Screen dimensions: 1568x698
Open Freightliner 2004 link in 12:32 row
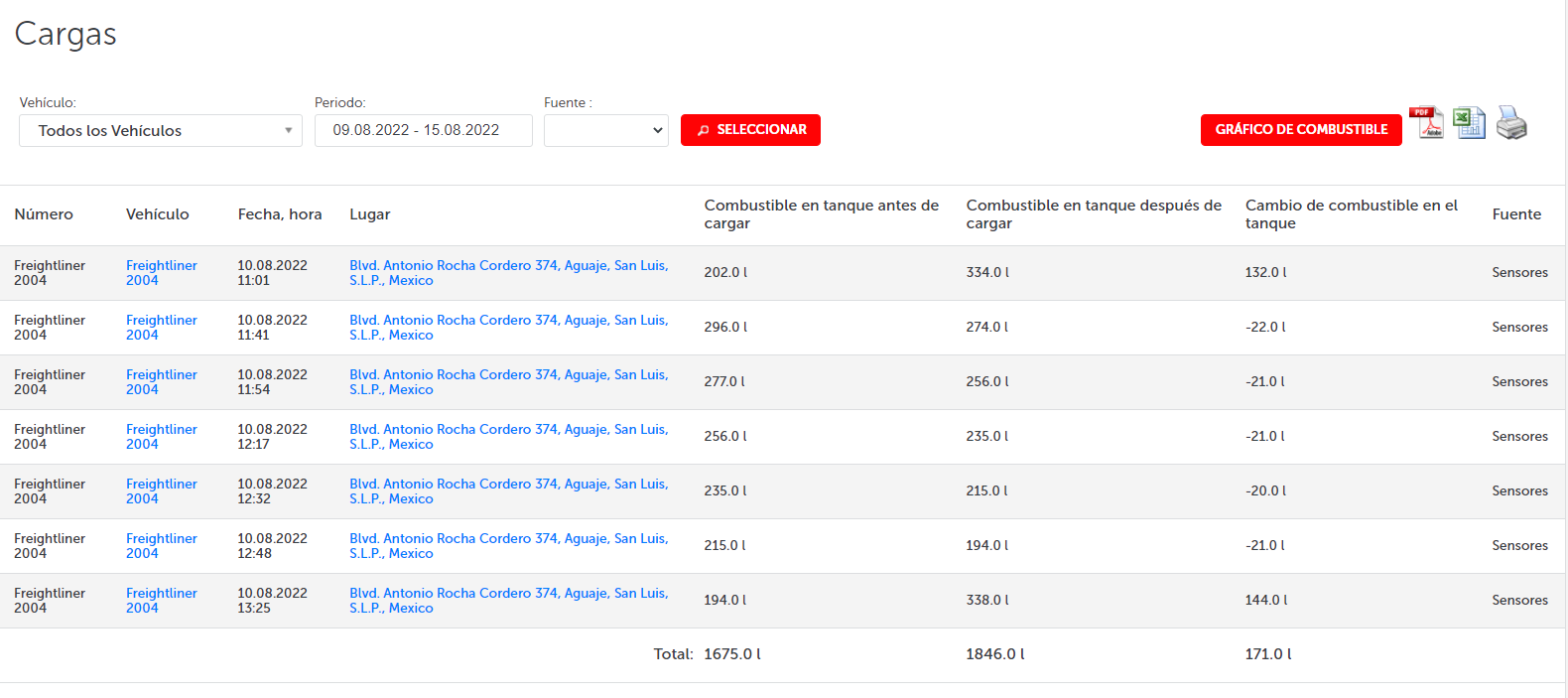click(162, 491)
